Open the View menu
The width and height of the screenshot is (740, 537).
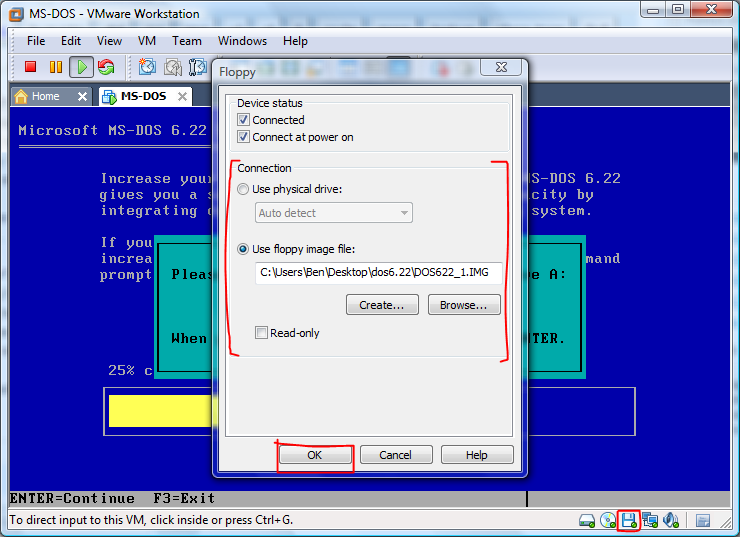point(109,41)
